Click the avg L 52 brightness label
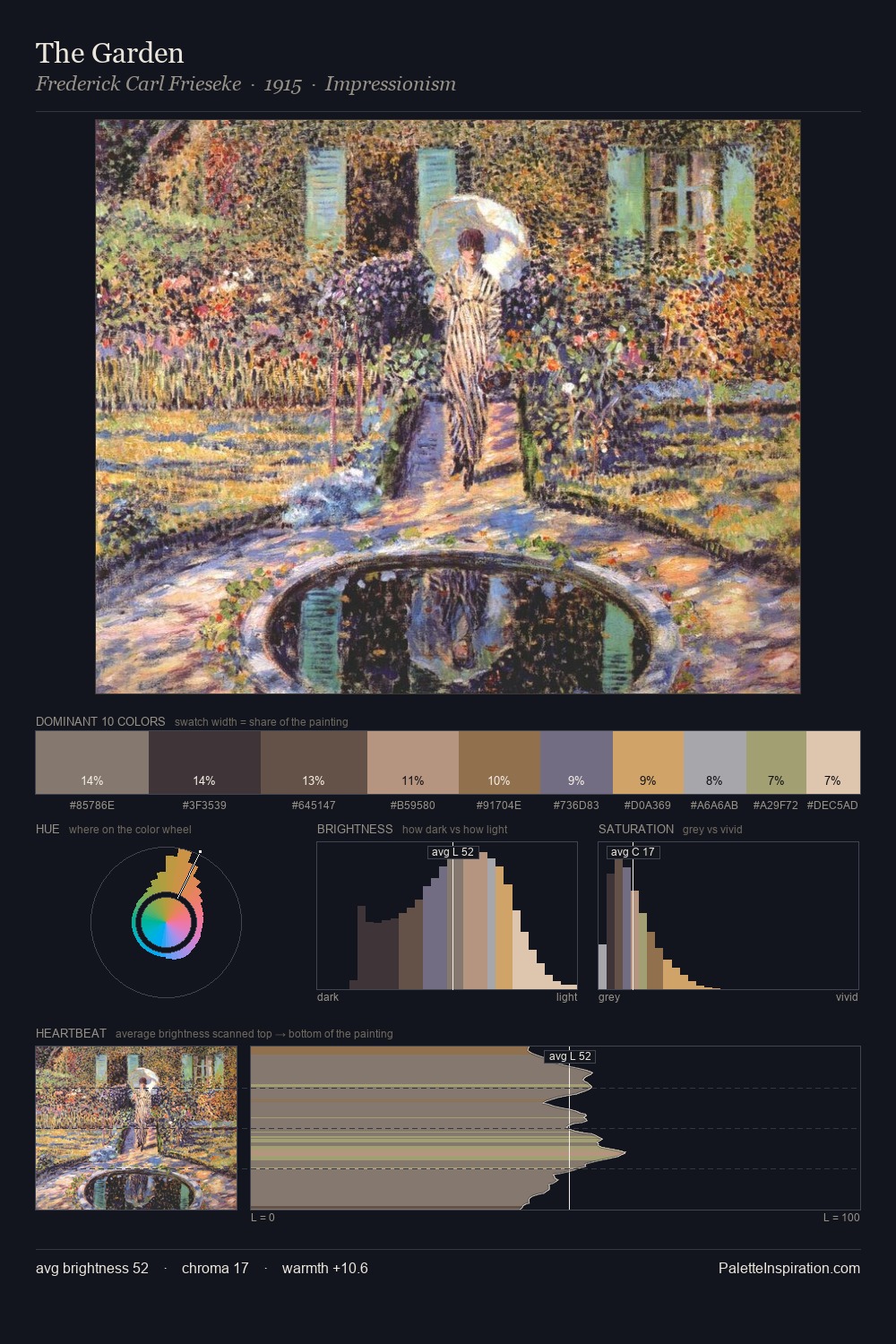 tap(452, 851)
